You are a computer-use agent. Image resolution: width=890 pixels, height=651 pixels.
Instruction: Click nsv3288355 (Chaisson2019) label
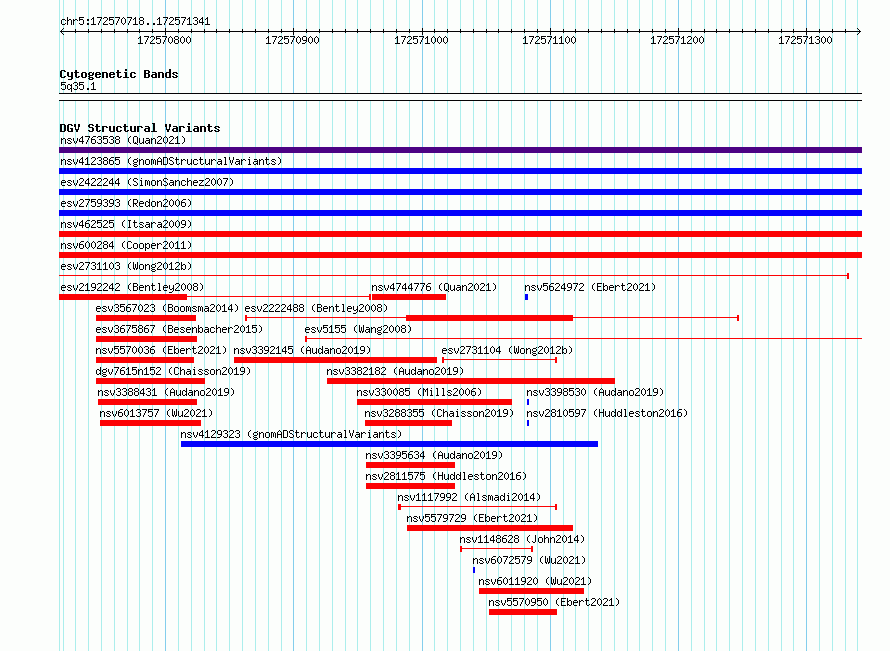(439, 413)
